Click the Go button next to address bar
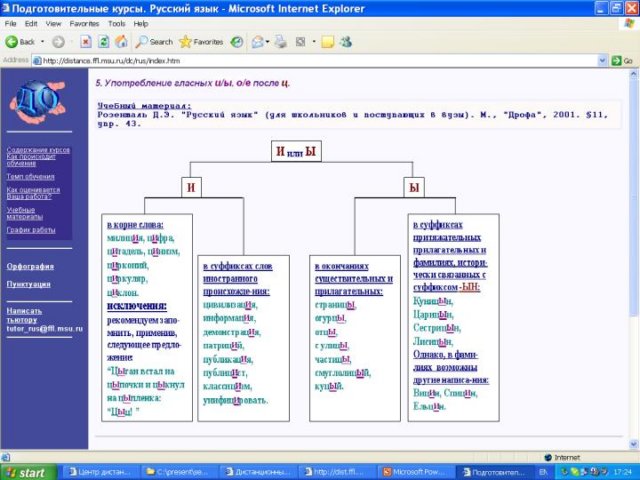The width and height of the screenshot is (640, 480). tap(622, 61)
